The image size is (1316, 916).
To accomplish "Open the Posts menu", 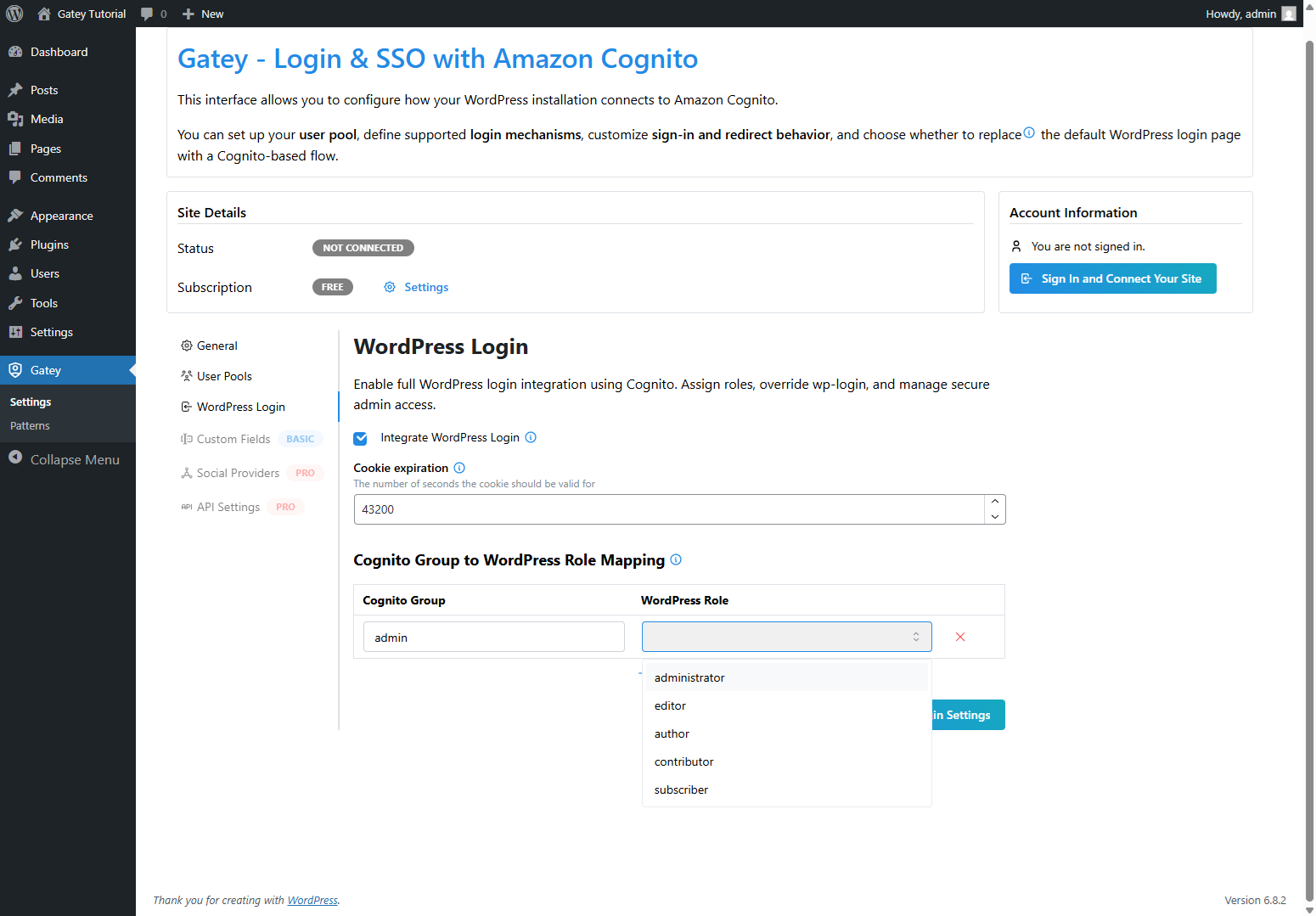I will 68,90.
